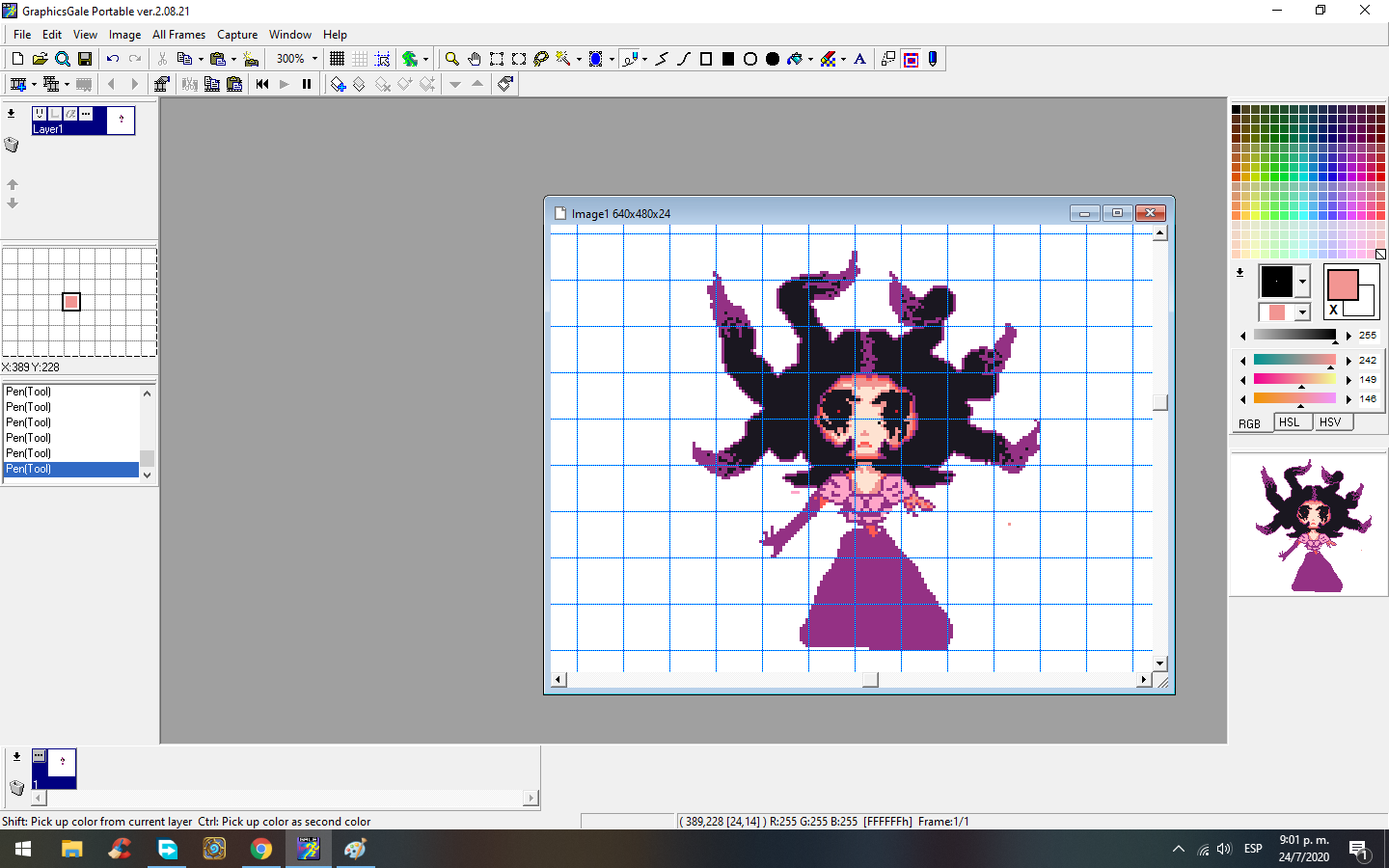Open the black pen shape dropdown

click(1302, 282)
